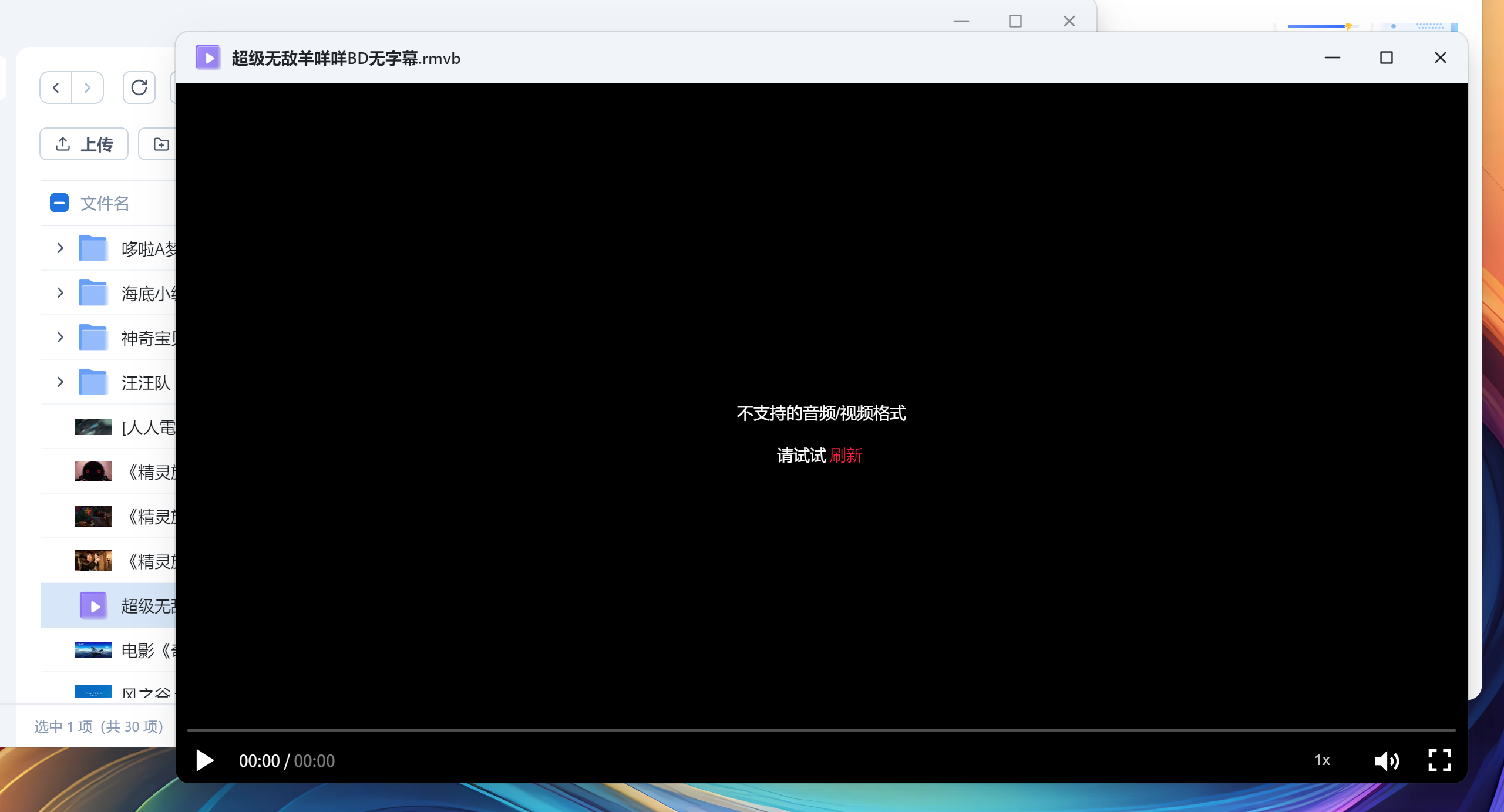The image size is (1504, 812).
Task: Select the [人人電 video file thumbnail
Action: tap(93, 427)
